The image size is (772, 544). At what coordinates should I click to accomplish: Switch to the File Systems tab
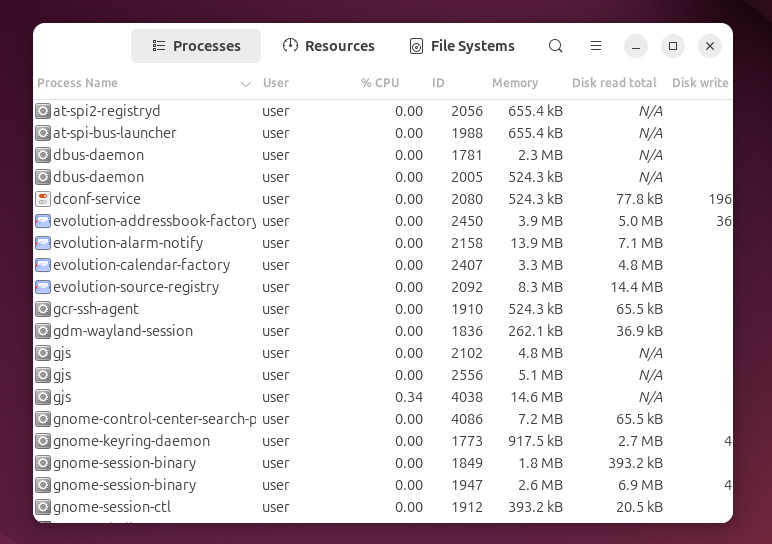click(462, 46)
